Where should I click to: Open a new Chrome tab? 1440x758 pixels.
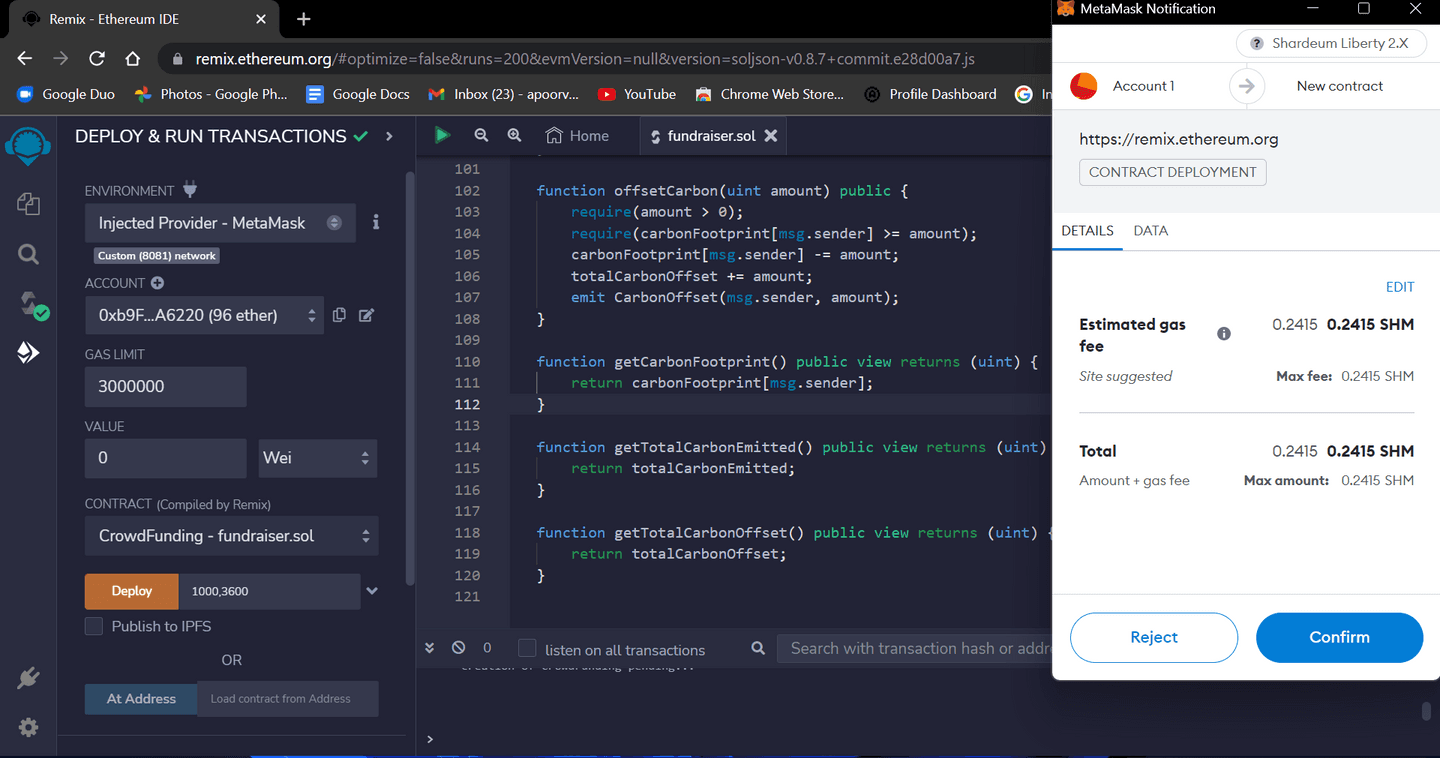[304, 19]
